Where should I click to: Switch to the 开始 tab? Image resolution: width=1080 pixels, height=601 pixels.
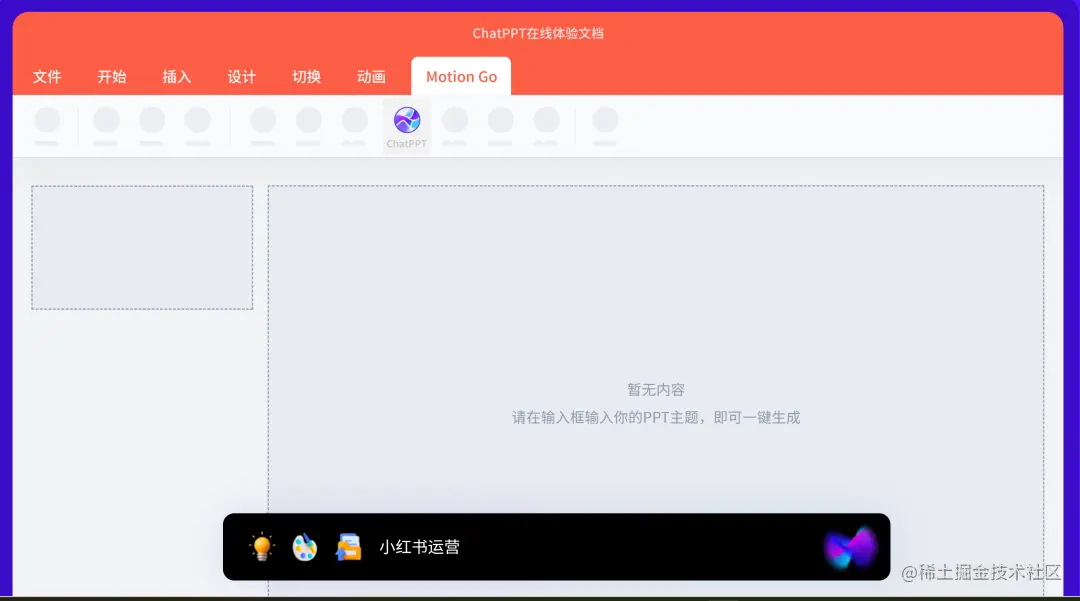point(112,76)
